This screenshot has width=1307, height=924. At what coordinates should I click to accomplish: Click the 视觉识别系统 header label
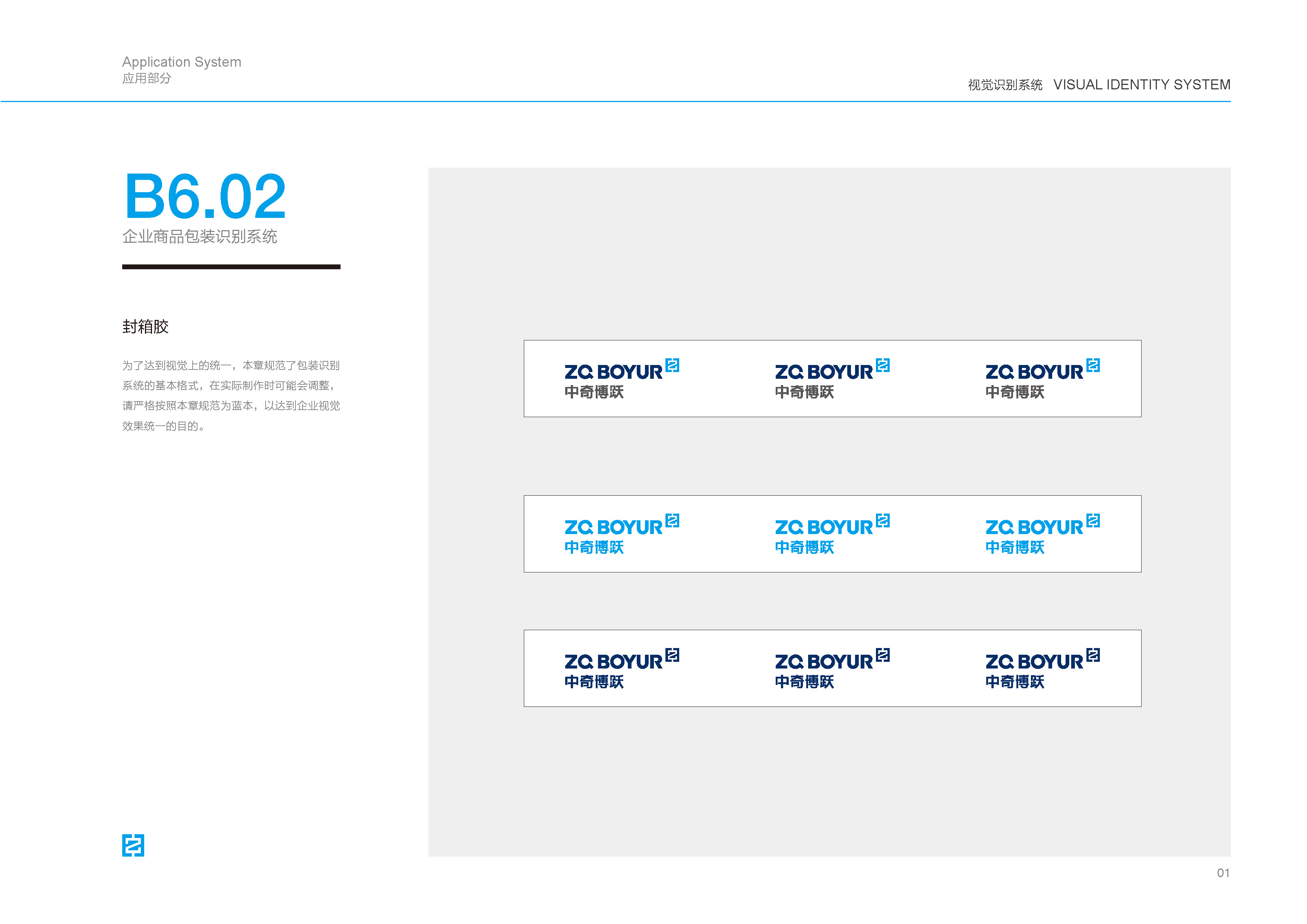(x=1005, y=85)
